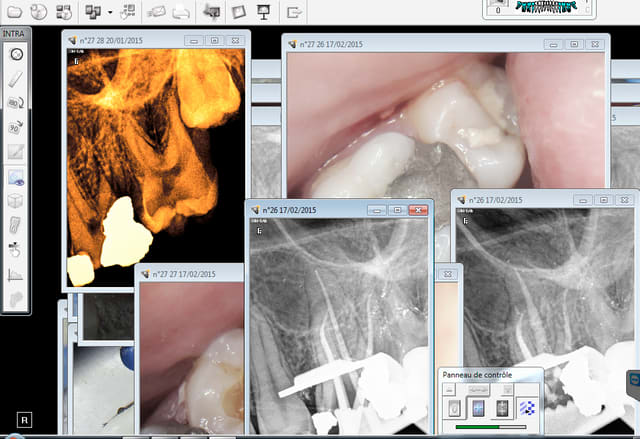
Task: Toggle the middle blue X-ray sensor mode
Action: point(477,408)
